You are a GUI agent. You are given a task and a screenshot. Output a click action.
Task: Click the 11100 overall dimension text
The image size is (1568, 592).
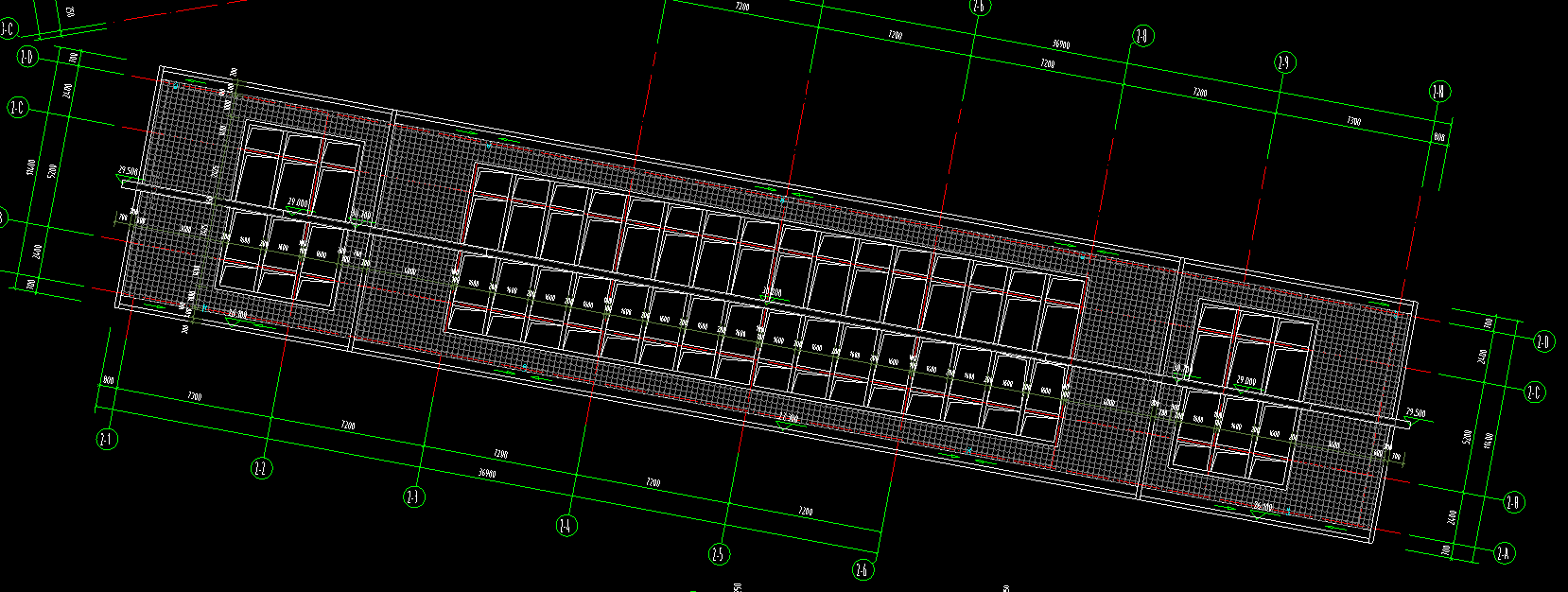tap(1490, 439)
